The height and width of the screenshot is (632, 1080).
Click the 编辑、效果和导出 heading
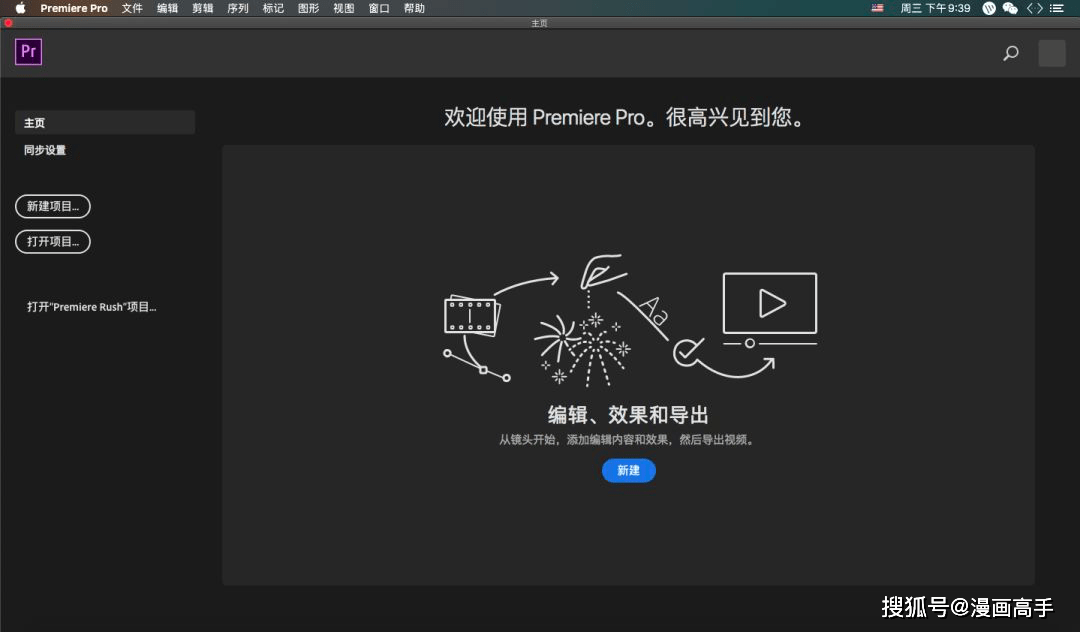(x=628, y=415)
